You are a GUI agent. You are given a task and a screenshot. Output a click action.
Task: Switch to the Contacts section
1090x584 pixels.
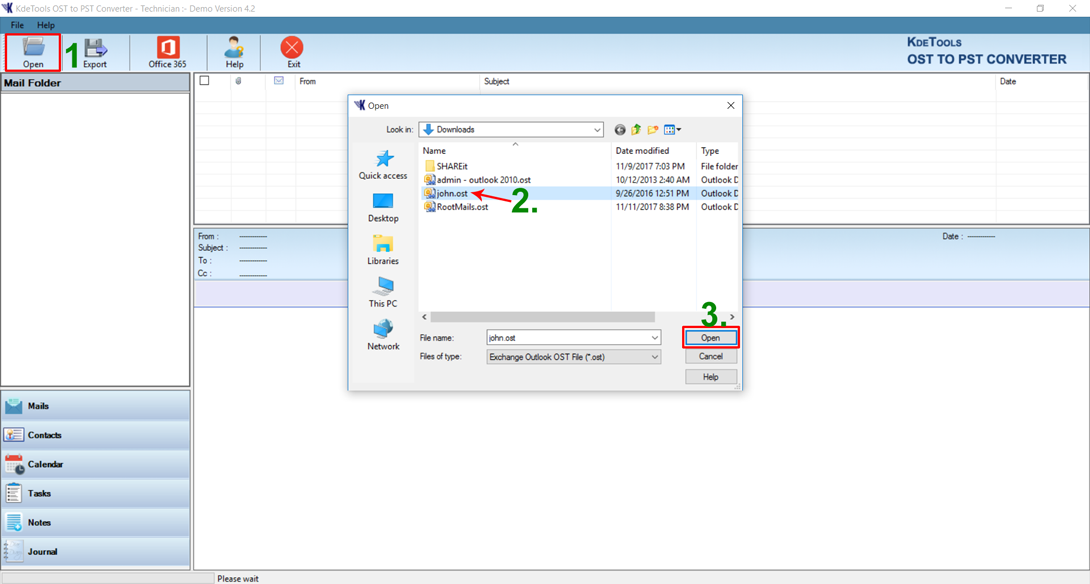pyautogui.click(x=45, y=435)
